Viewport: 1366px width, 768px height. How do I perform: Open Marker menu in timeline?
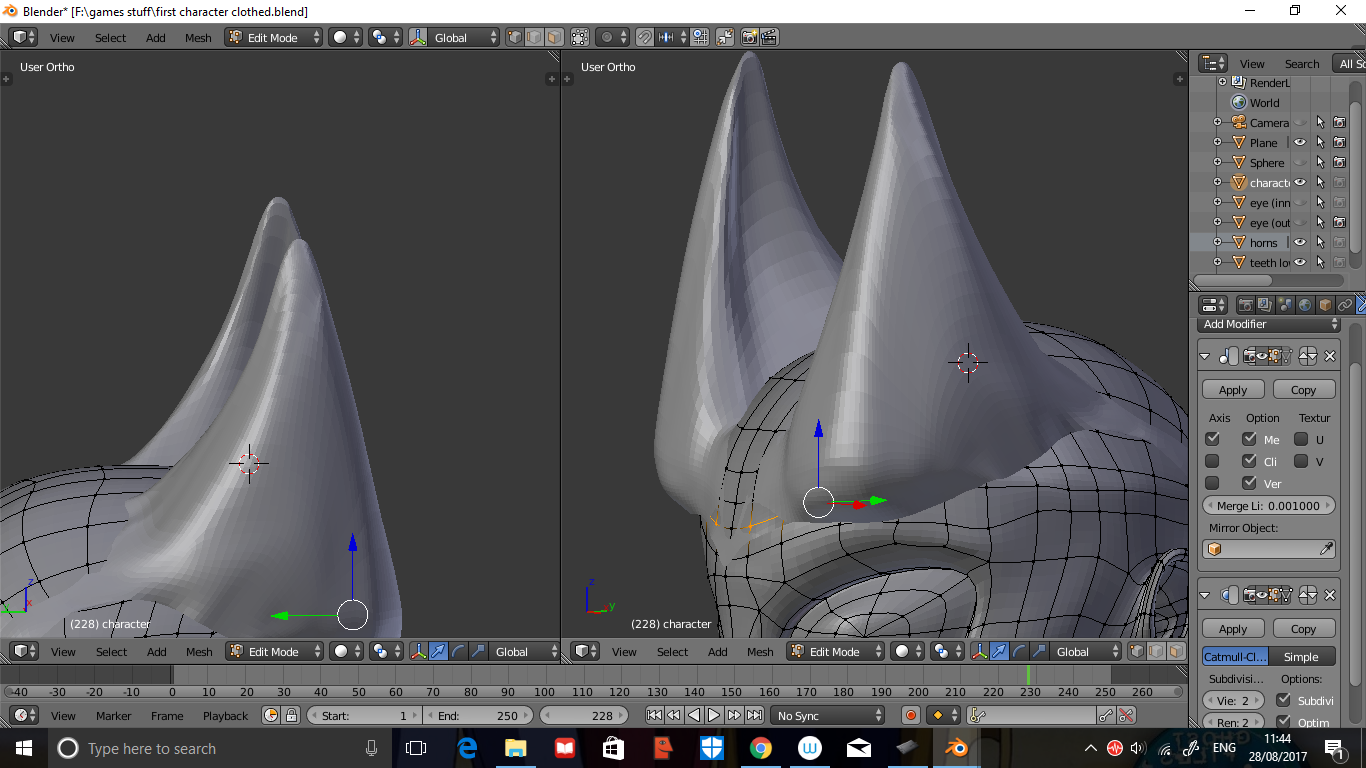point(114,716)
